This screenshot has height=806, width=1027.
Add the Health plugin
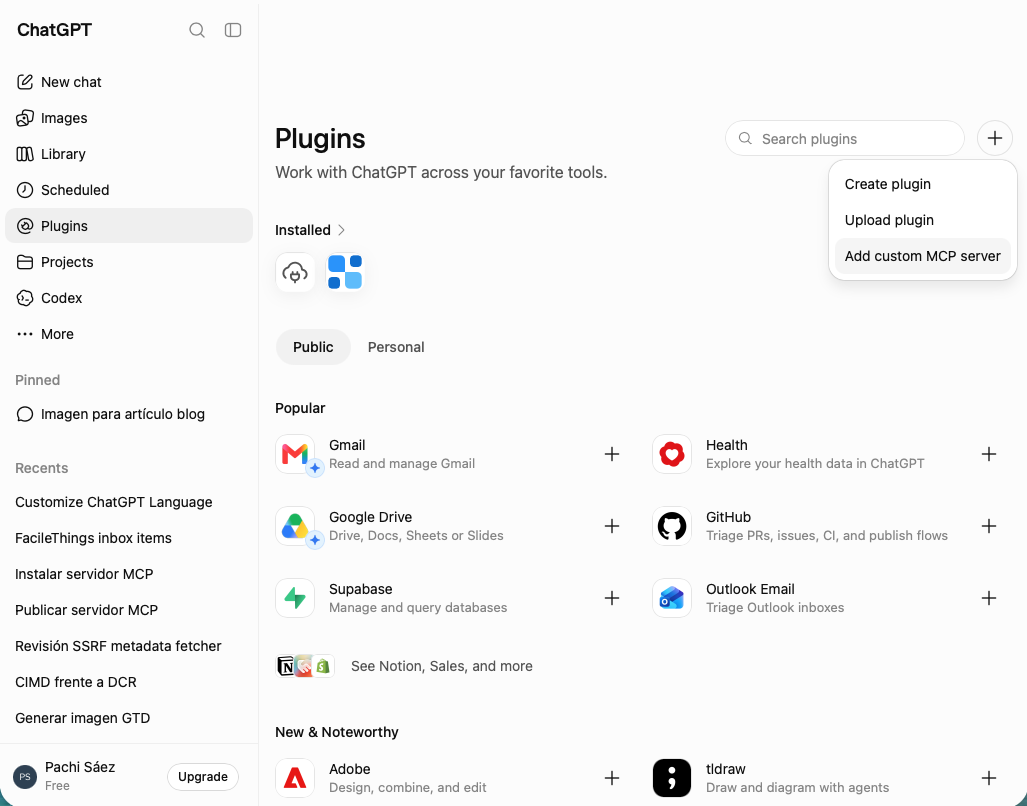click(x=989, y=454)
